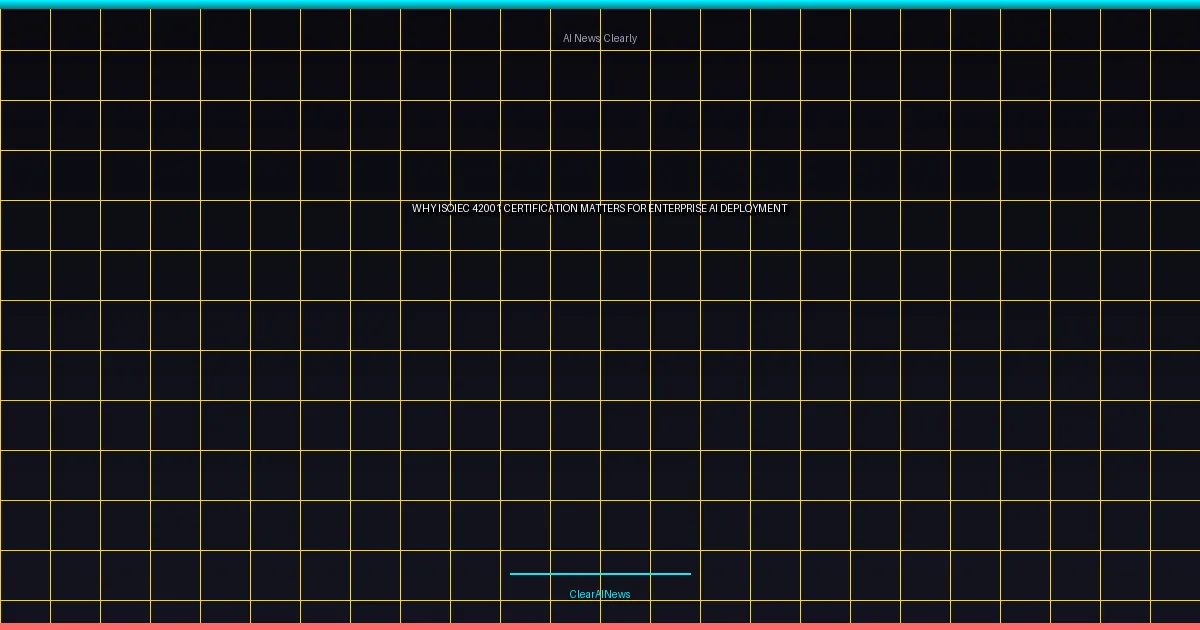Click the coral bar at the bottom edge
This screenshot has height=630, width=1200.
600,626
